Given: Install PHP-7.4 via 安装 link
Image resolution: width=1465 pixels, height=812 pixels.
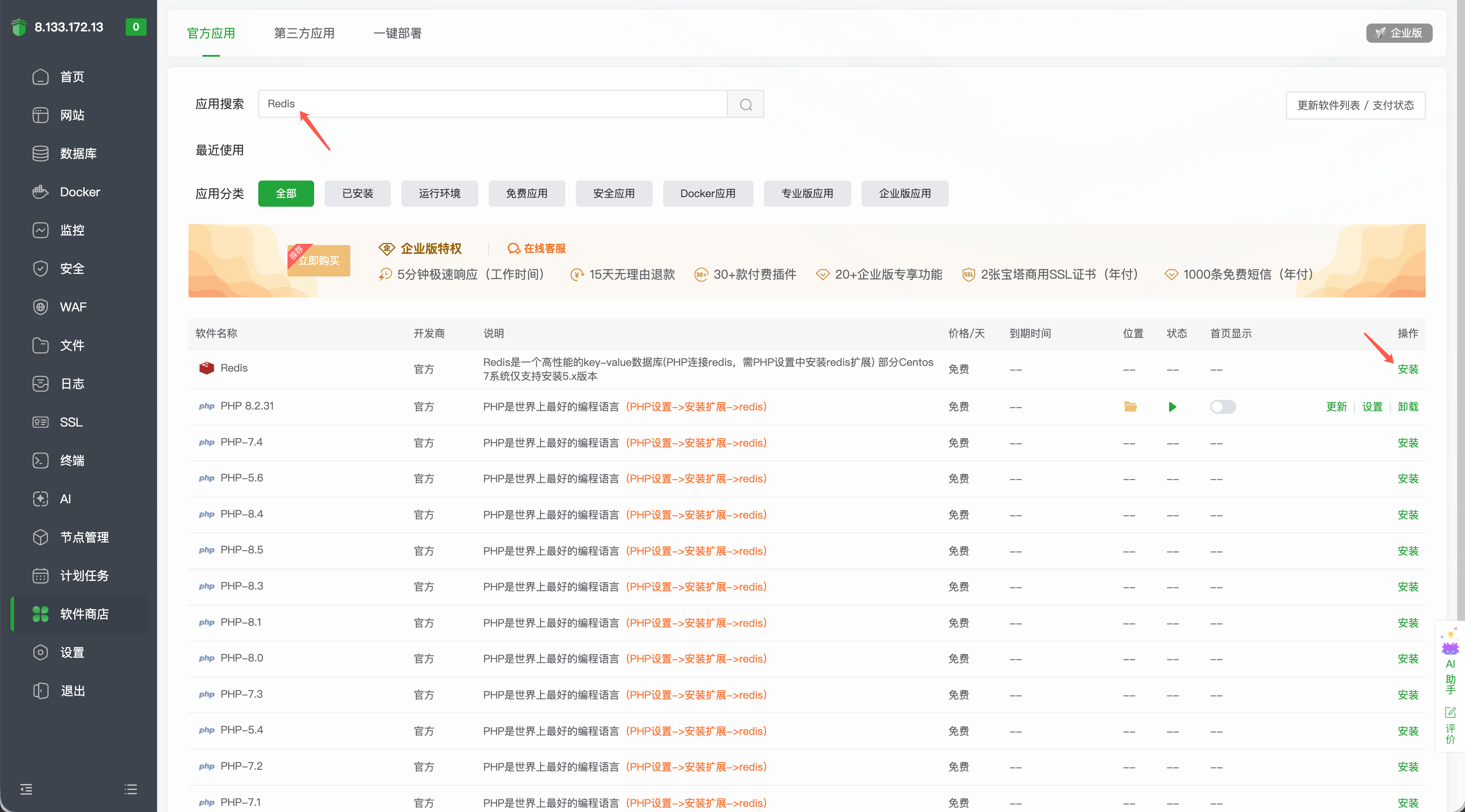Looking at the screenshot, I should (1408, 443).
